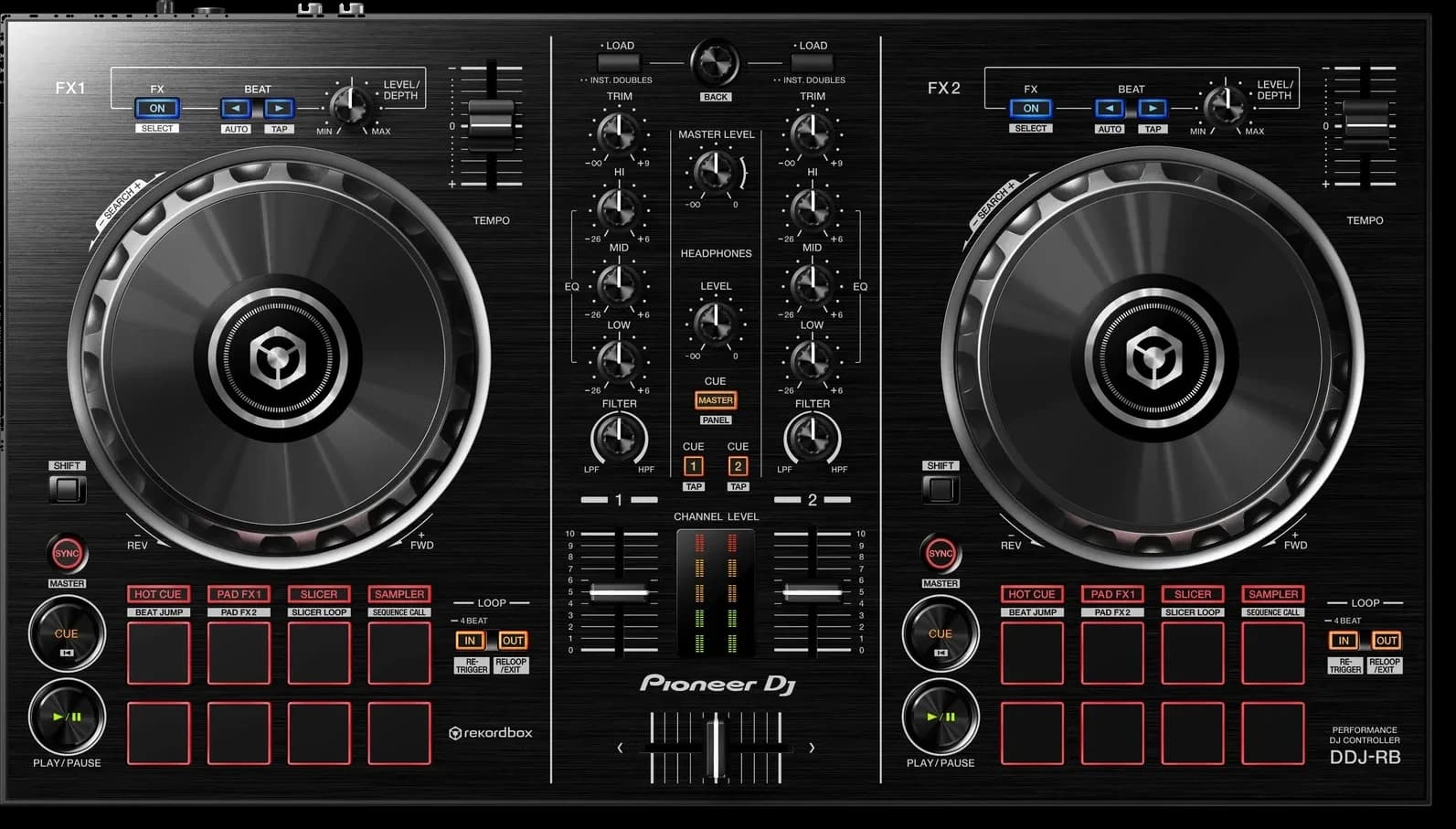Click the left deck SHIFT button
Viewport: 1456px width, 829px height.
67,489
